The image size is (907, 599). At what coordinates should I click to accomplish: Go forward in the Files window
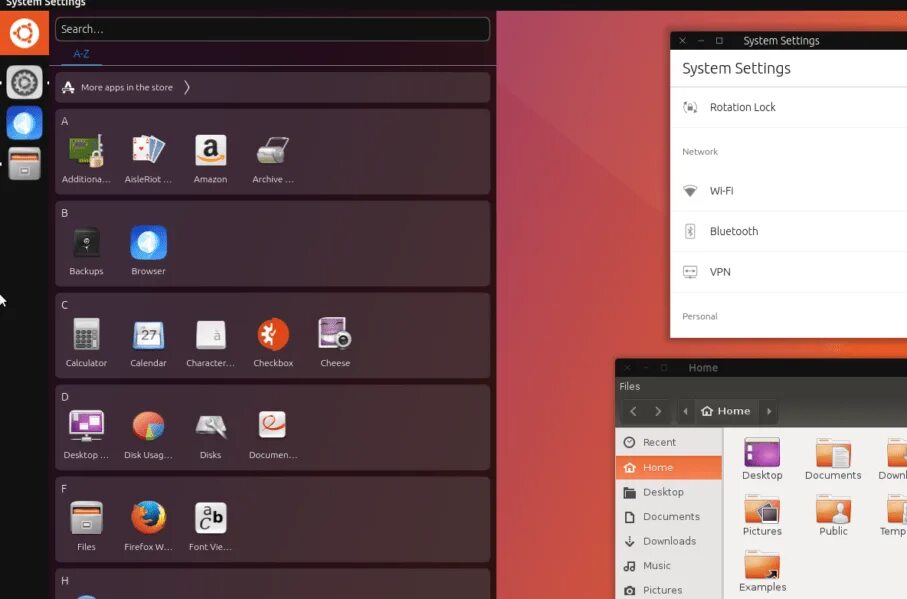658,411
